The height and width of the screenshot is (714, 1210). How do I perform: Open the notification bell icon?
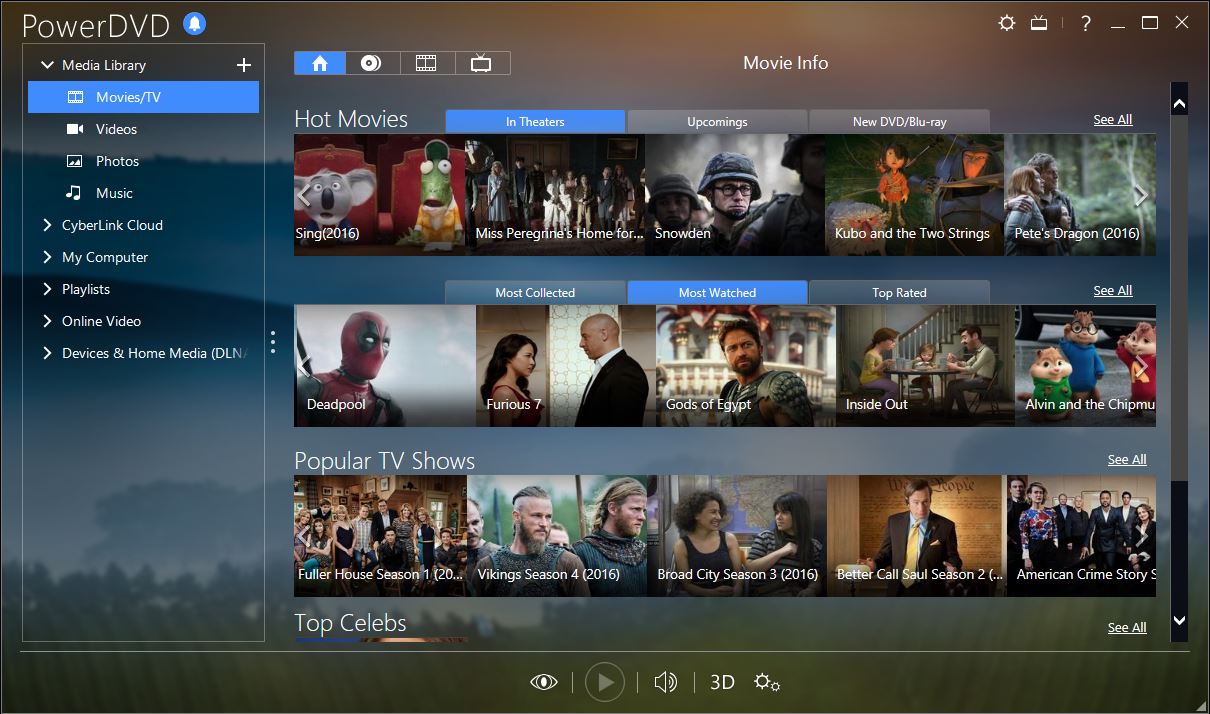click(195, 24)
